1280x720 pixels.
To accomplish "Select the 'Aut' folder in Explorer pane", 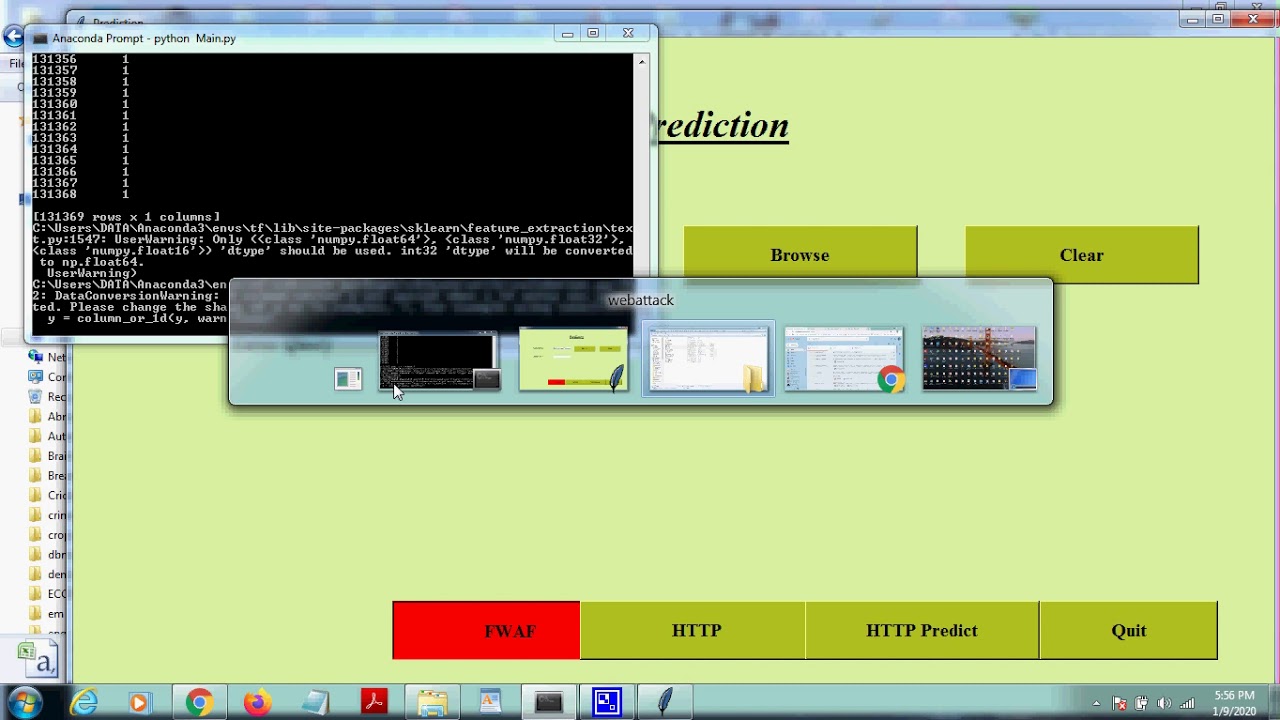I will [x=47, y=436].
